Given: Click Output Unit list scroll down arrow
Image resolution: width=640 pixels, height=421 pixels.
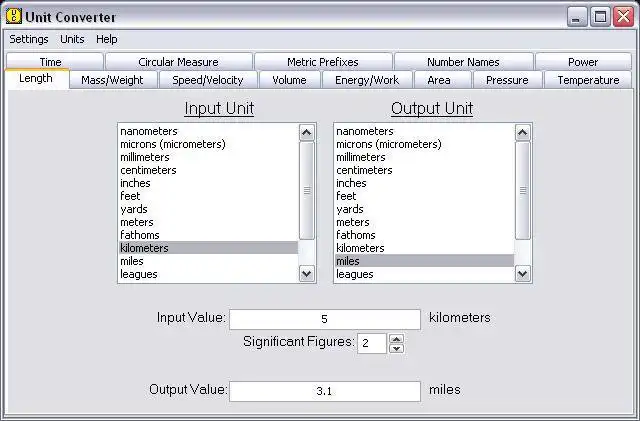Looking at the screenshot, I should click(x=522, y=274).
